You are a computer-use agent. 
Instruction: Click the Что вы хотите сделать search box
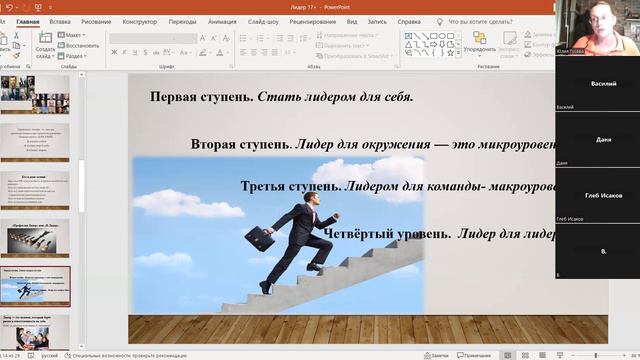pyautogui.click(x=480, y=22)
